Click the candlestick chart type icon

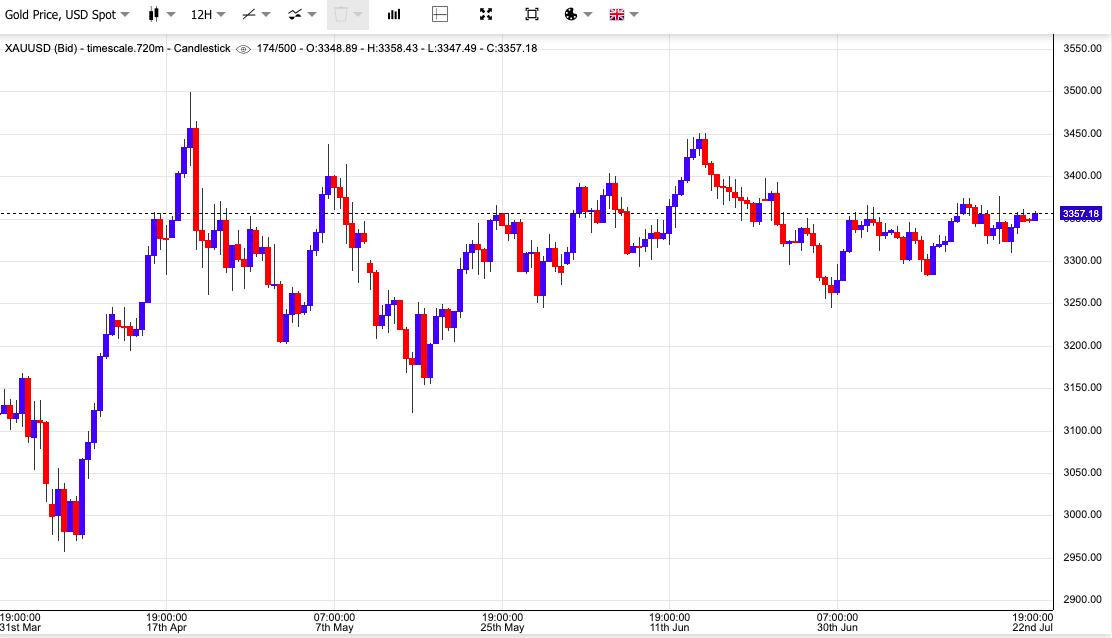tap(154, 14)
